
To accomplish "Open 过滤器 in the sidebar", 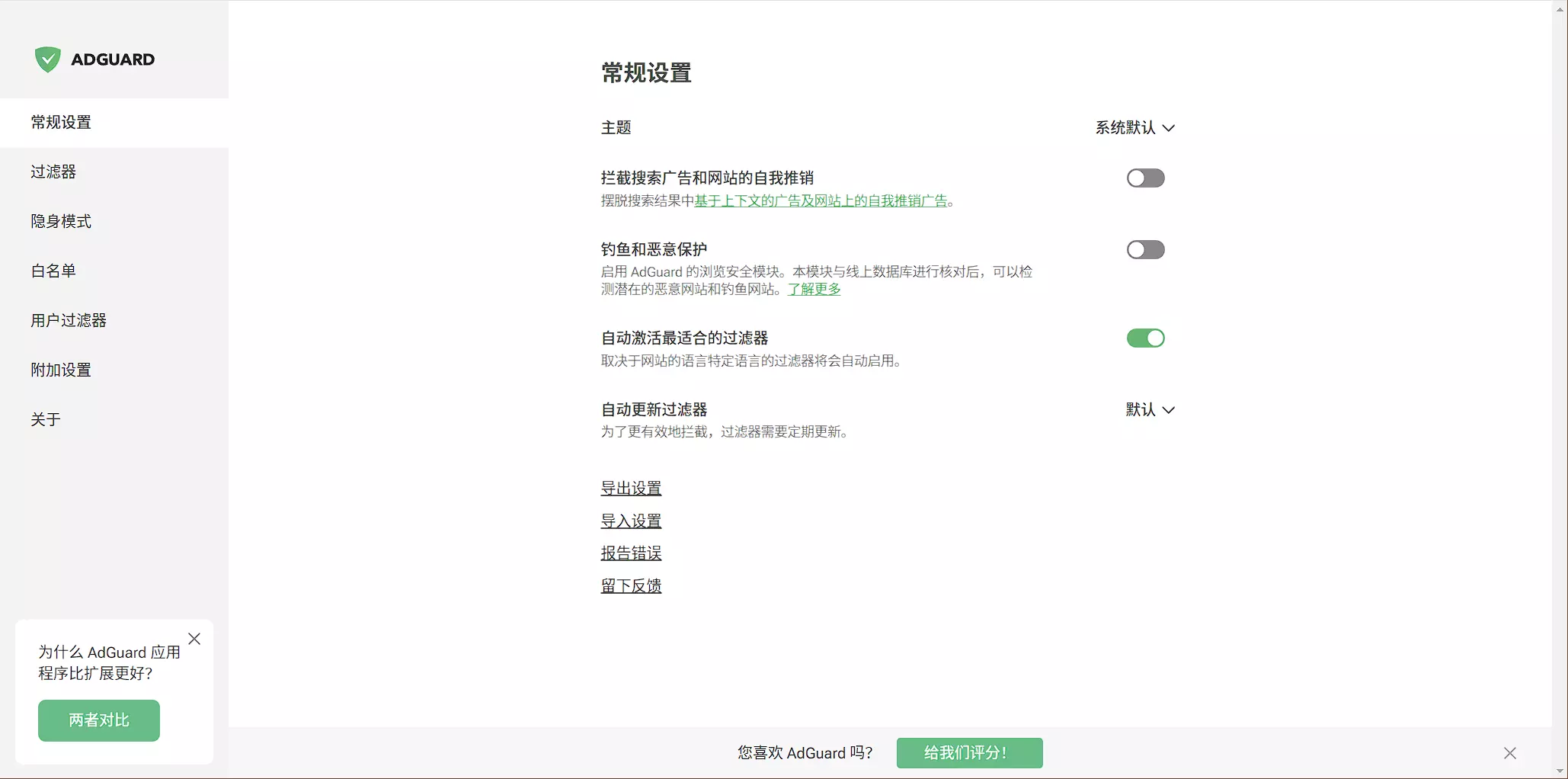I will tap(53, 172).
